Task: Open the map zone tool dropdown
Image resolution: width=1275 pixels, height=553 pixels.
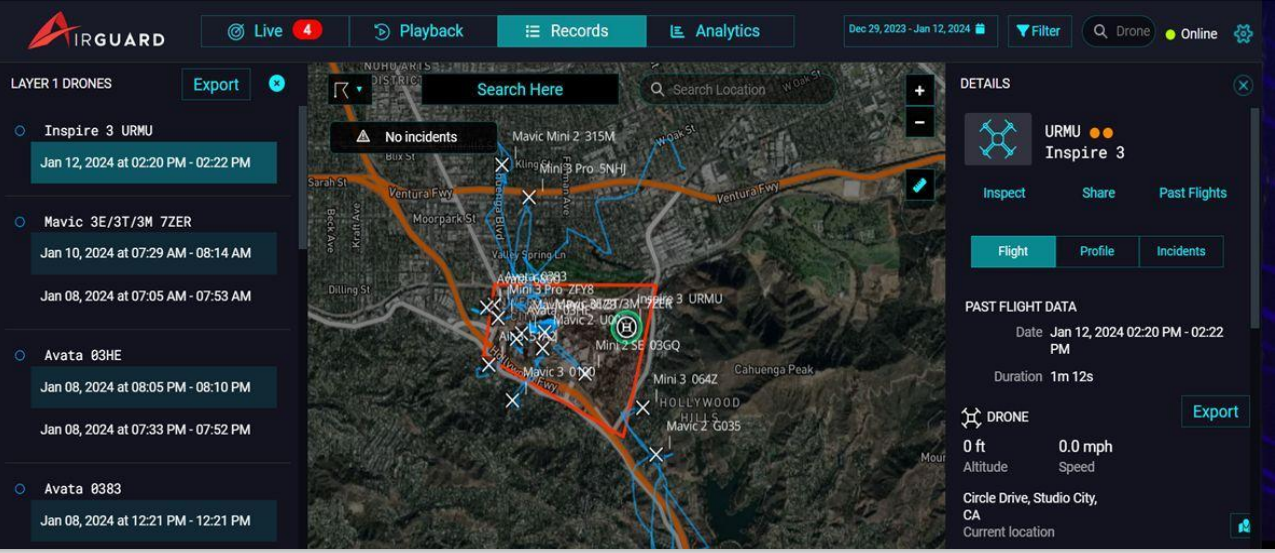Action: click(x=348, y=90)
